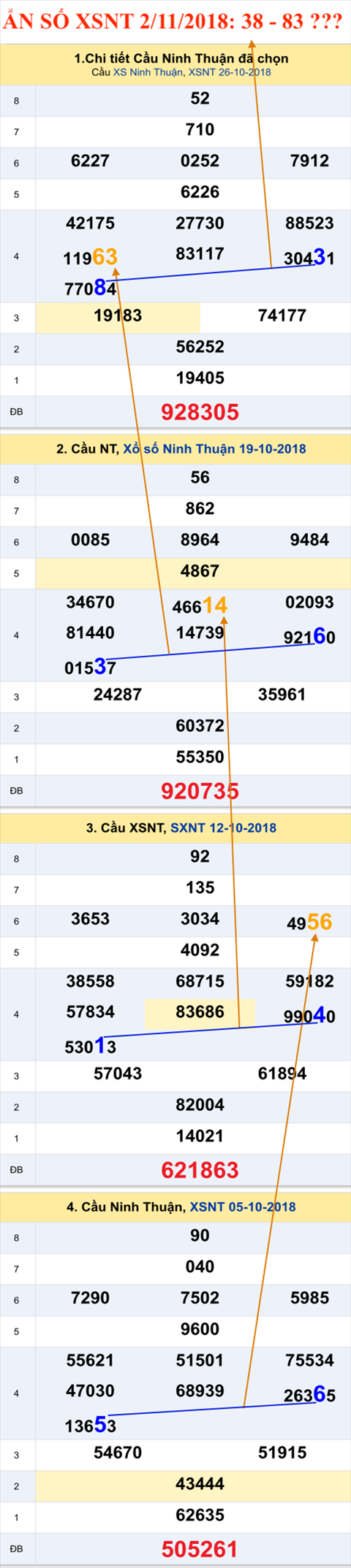Click the number 26365
This screenshot has height=1568, width=351.
[x=309, y=1395]
